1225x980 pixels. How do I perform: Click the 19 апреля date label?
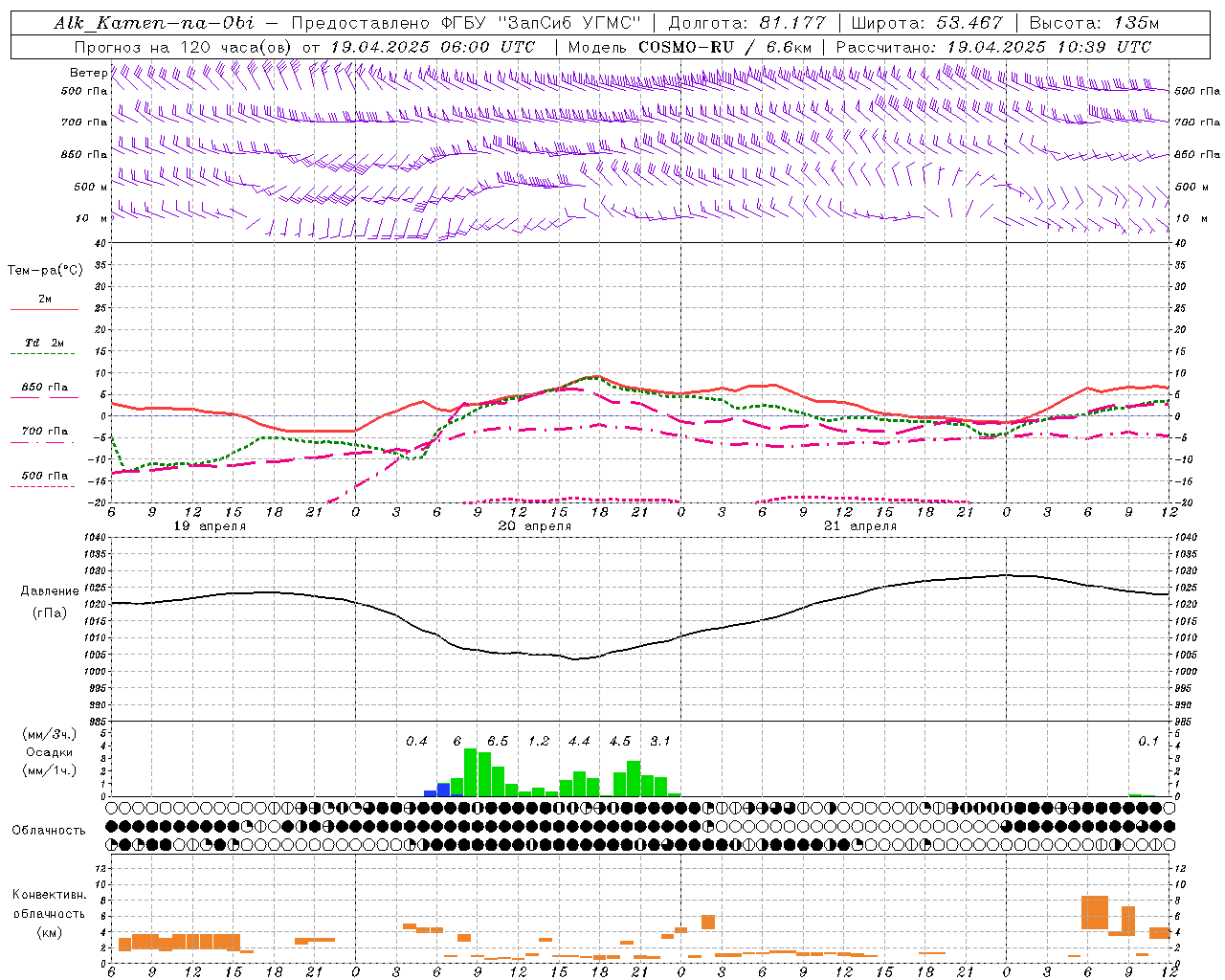(x=210, y=526)
